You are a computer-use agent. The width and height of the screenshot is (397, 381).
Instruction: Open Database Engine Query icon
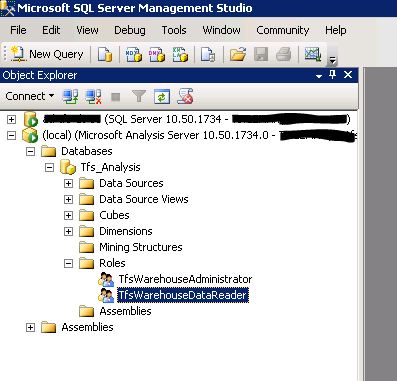(x=105, y=54)
